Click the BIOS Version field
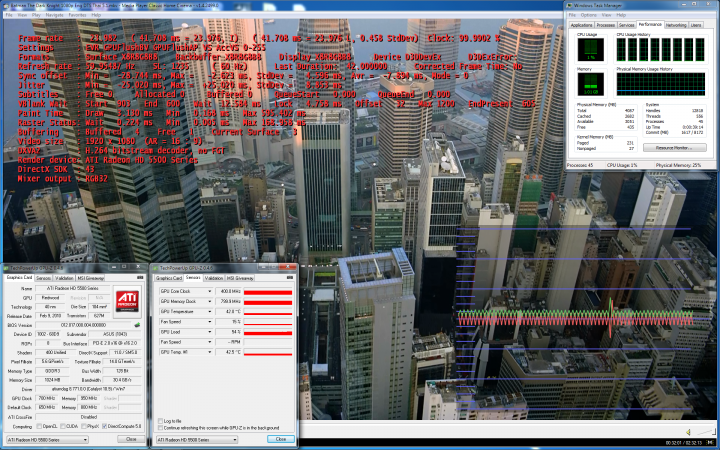720x450 pixels. tap(84, 325)
